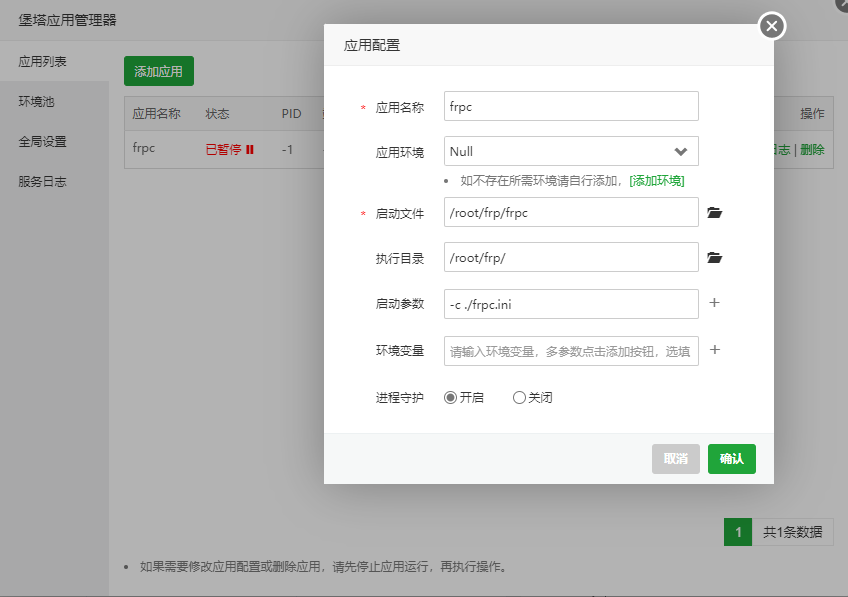
Task: Click the 共1条数据 pagination text
Action: [x=792, y=532]
